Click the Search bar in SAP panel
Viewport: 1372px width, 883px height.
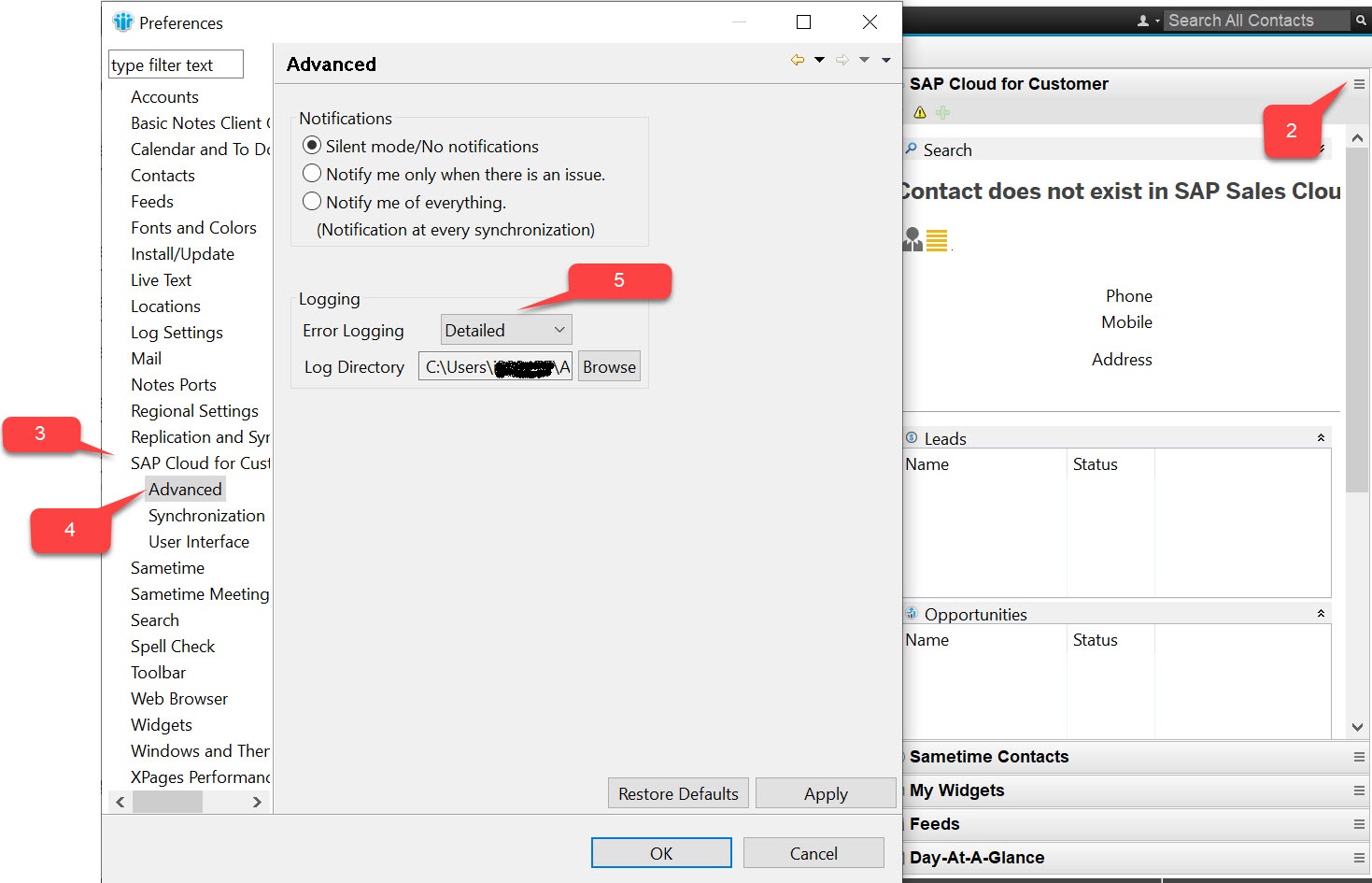coord(1117,150)
